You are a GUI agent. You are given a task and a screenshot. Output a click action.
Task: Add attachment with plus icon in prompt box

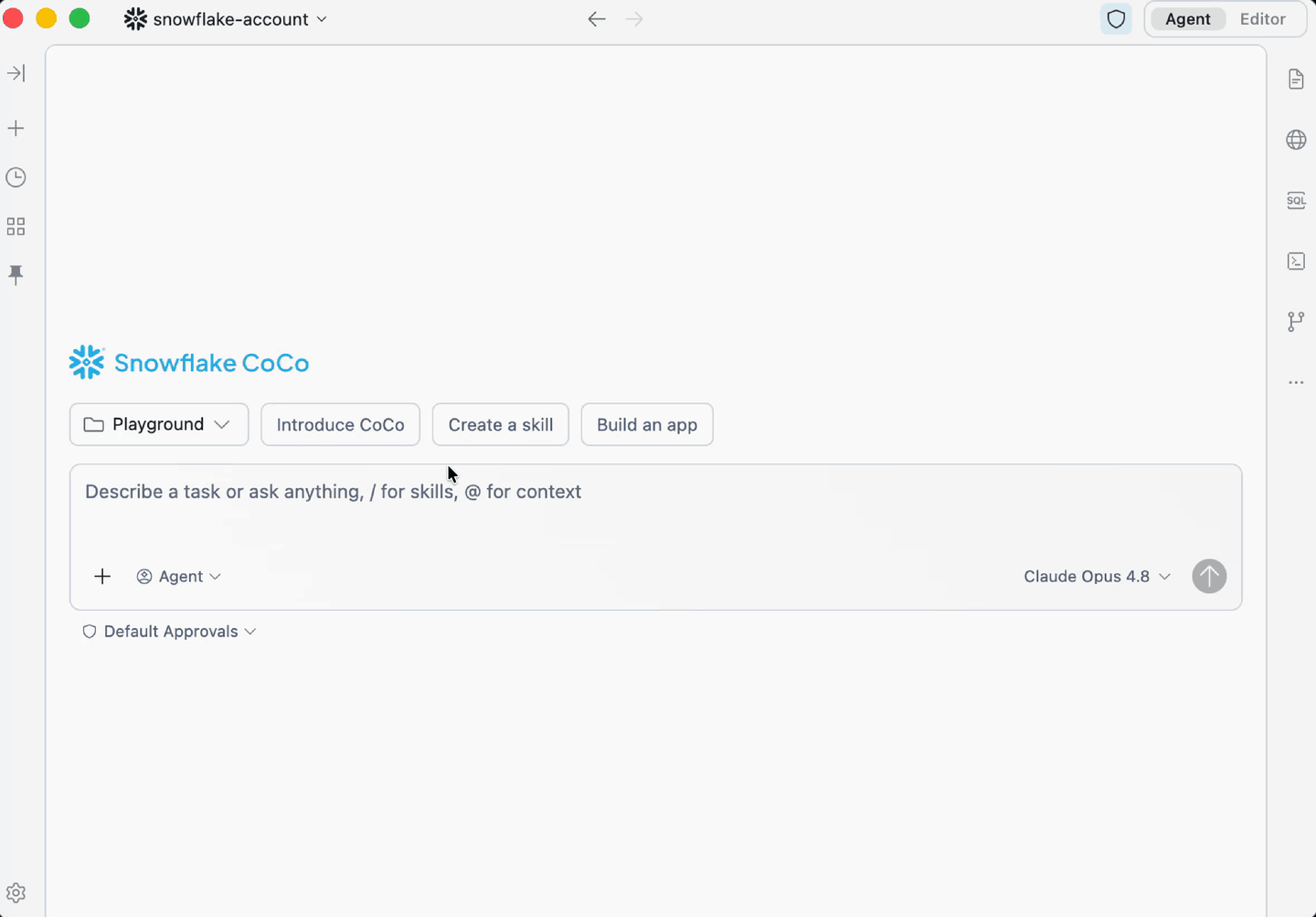click(102, 576)
